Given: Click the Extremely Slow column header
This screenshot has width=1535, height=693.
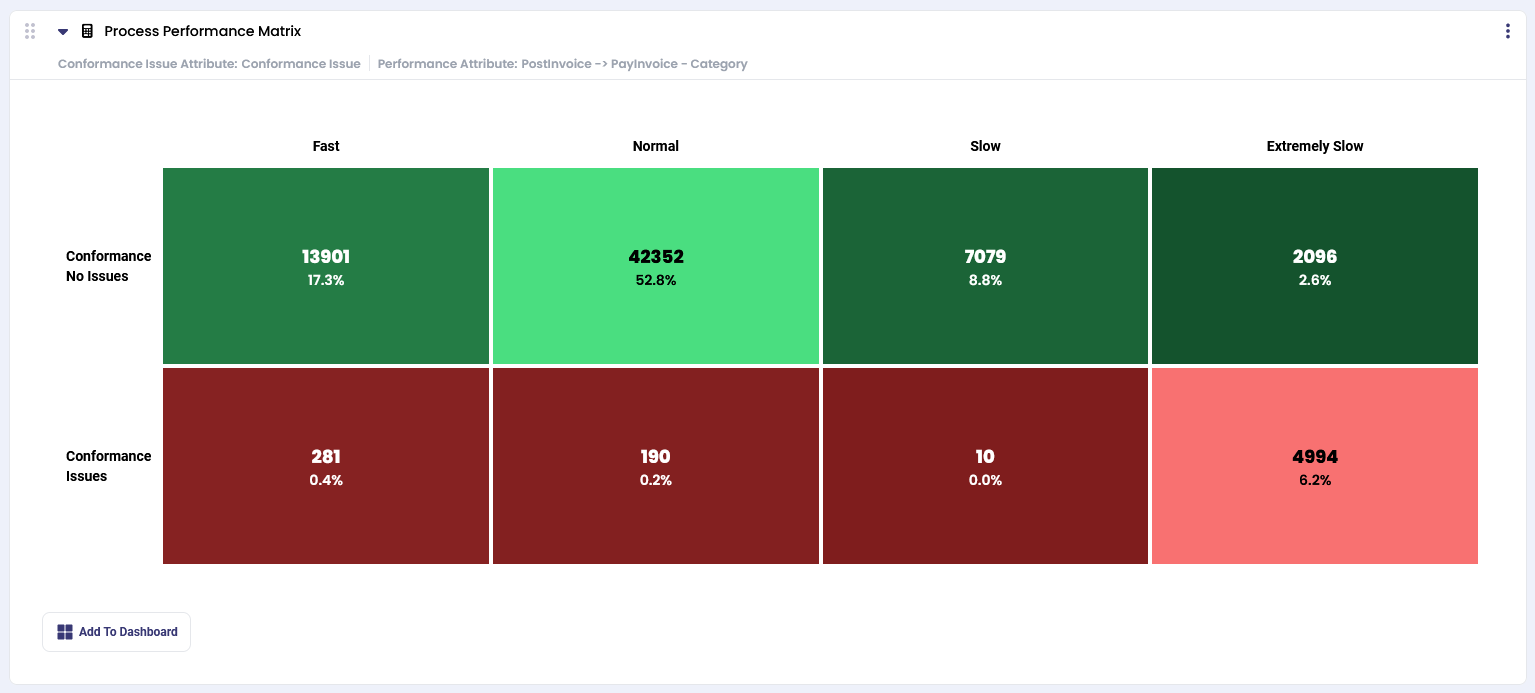Looking at the screenshot, I should (1314, 146).
